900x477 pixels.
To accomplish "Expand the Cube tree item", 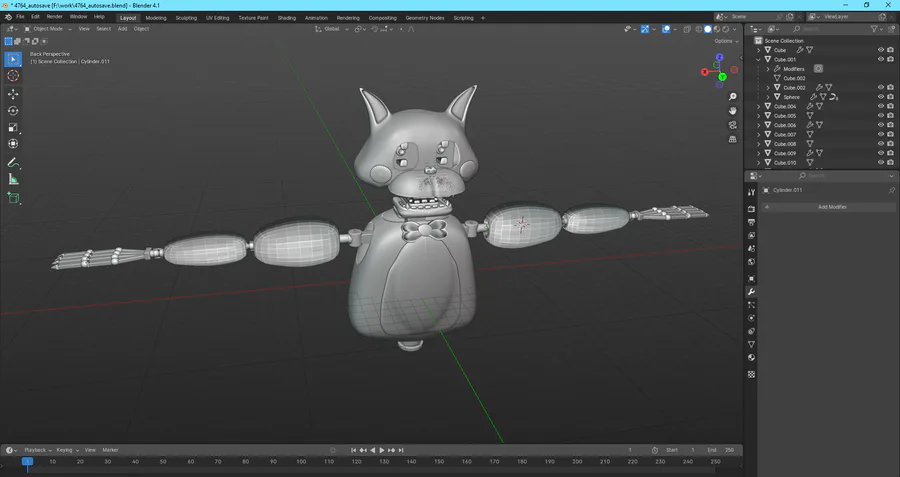I will pyautogui.click(x=759, y=50).
